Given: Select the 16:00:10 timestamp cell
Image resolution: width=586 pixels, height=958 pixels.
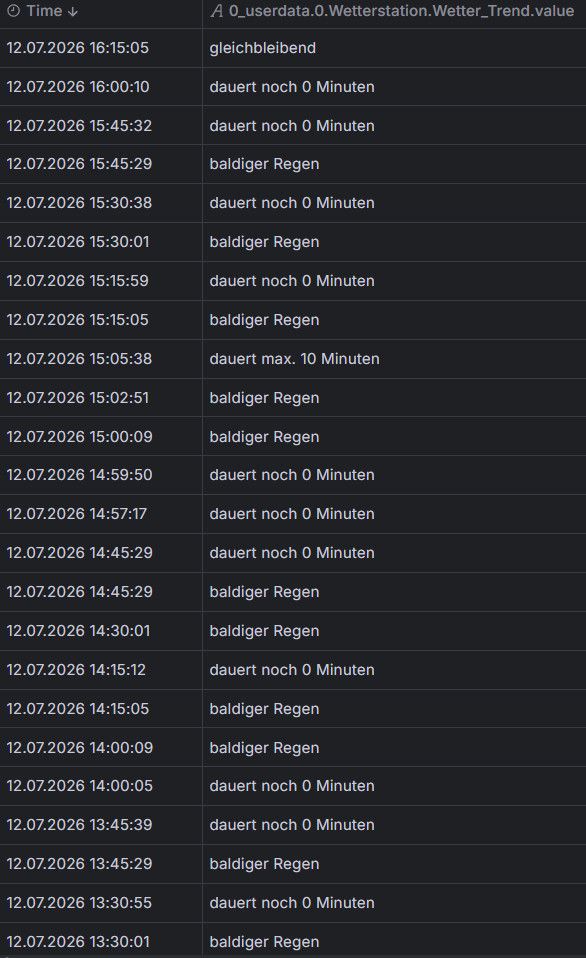Looking at the screenshot, I should (101, 87).
